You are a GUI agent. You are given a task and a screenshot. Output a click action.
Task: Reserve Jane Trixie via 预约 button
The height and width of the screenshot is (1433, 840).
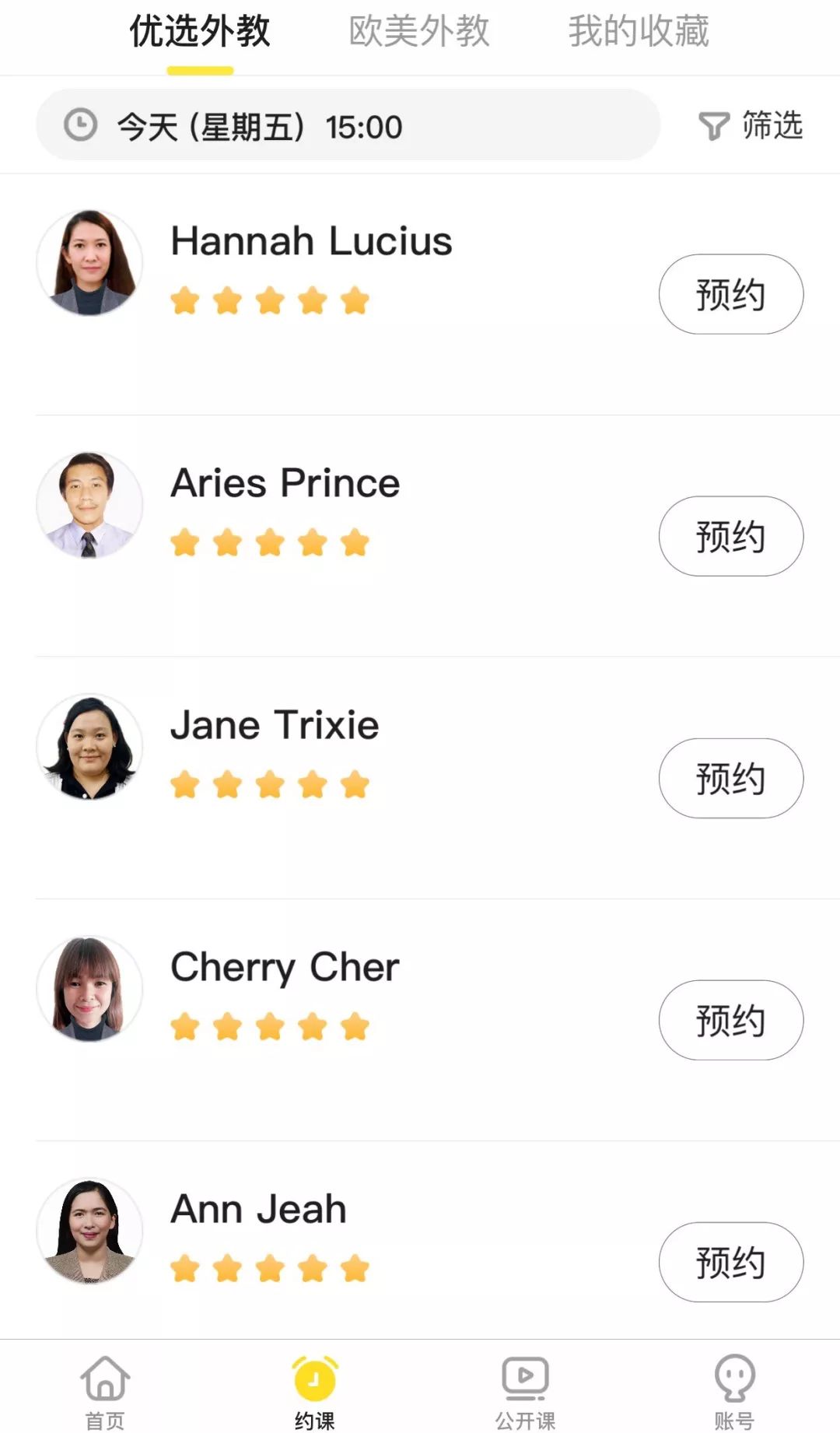tap(730, 778)
